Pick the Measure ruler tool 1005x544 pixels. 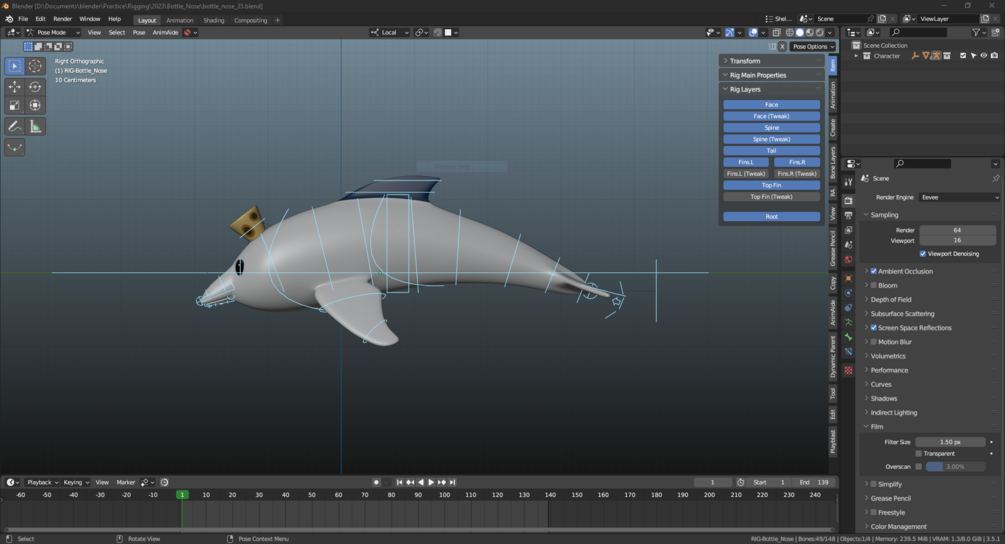click(35, 127)
